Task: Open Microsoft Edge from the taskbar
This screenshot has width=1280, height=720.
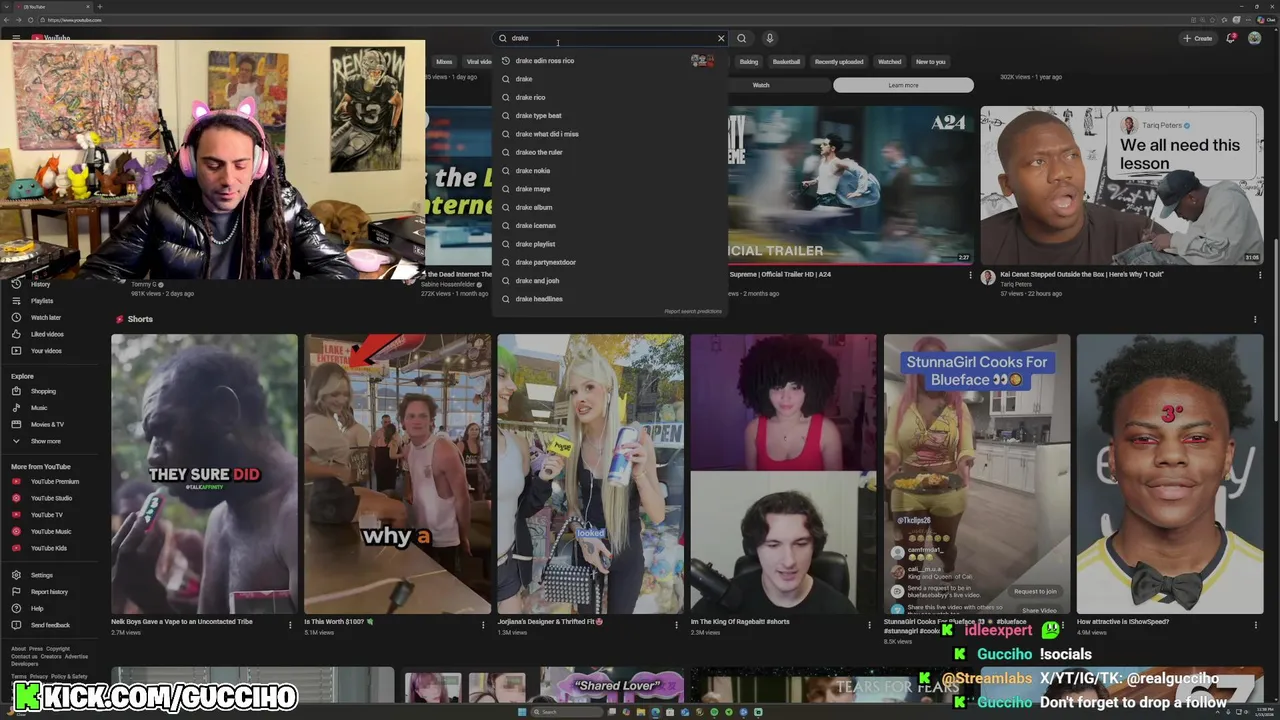Action: tap(655, 712)
